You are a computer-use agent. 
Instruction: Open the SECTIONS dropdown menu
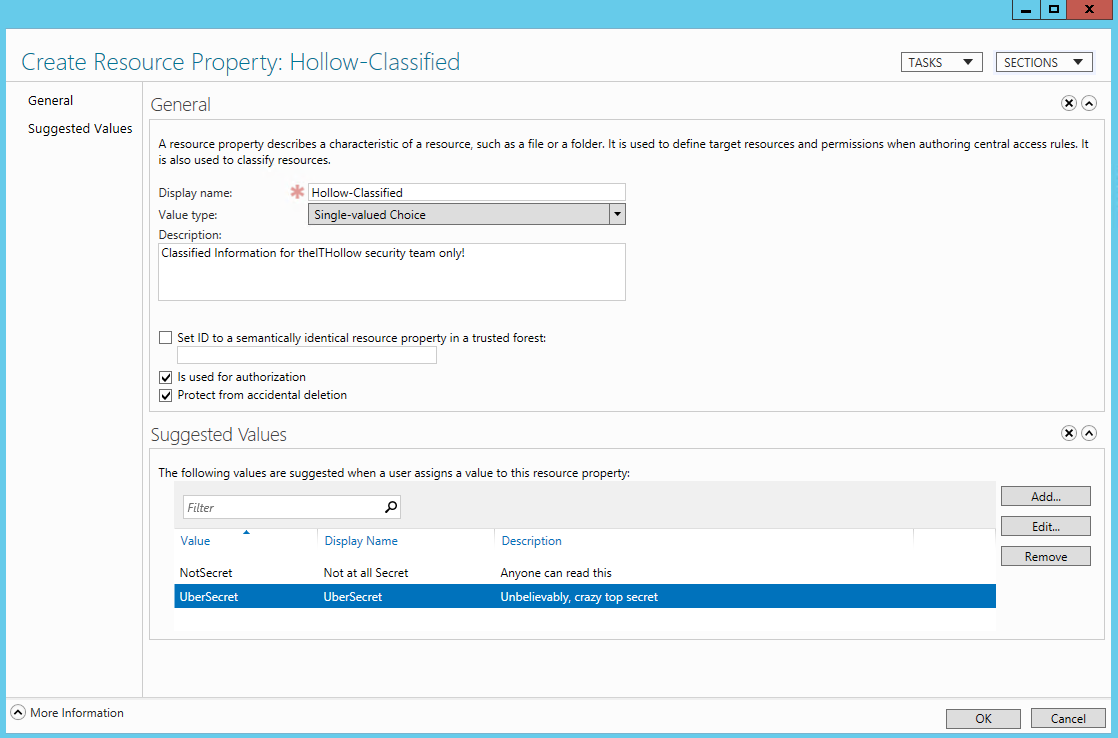click(1043, 62)
